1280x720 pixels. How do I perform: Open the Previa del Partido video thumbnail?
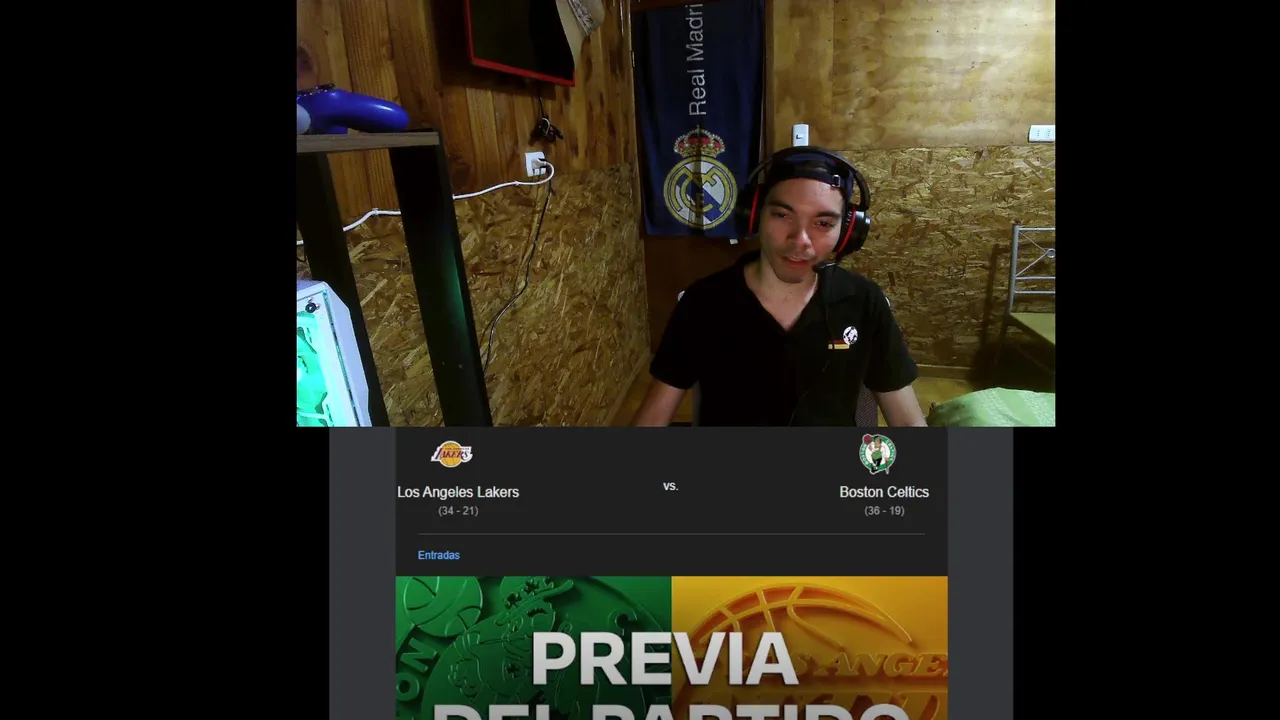[x=671, y=648]
